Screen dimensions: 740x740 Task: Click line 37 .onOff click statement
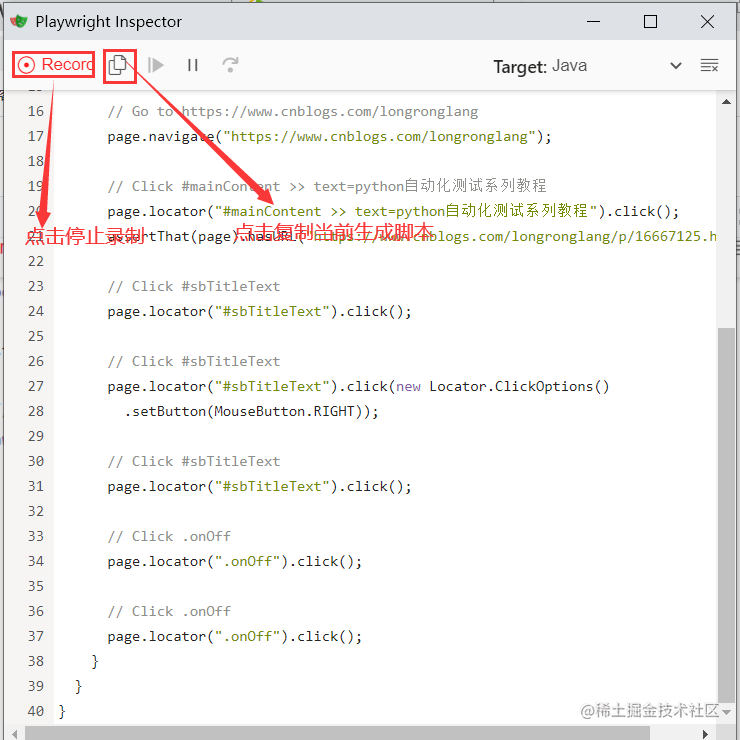point(235,636)
